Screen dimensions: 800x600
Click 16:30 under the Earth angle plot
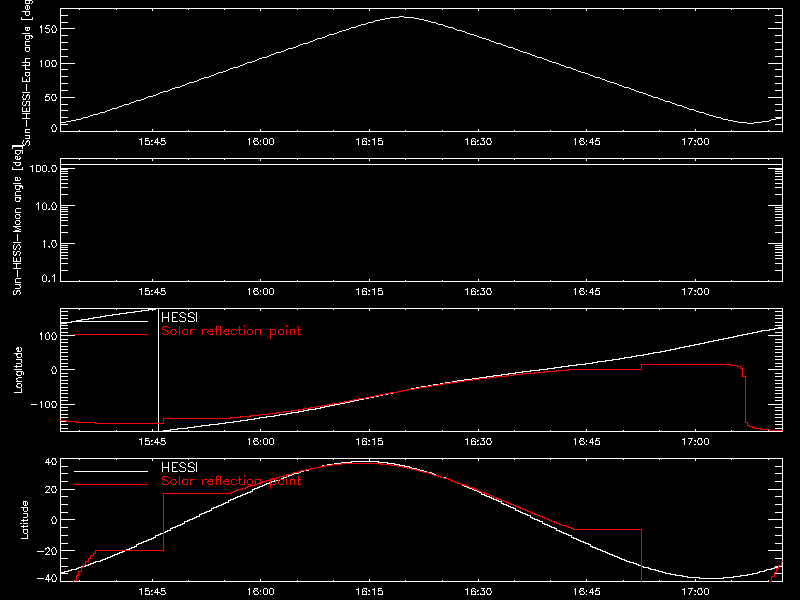click(478, 141)
